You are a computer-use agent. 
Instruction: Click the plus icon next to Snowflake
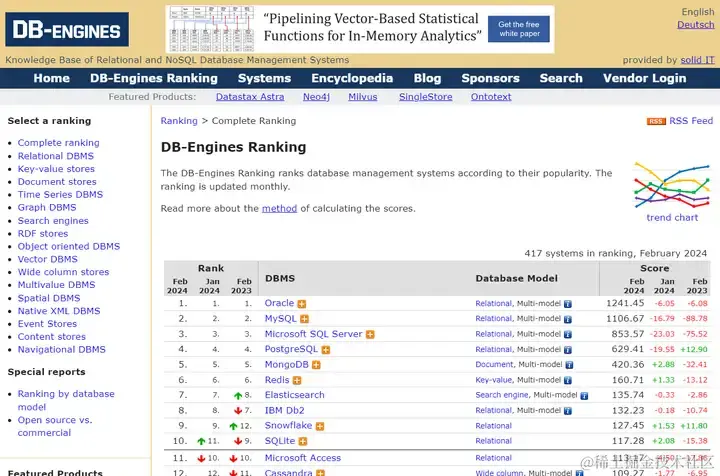(320, 426)
